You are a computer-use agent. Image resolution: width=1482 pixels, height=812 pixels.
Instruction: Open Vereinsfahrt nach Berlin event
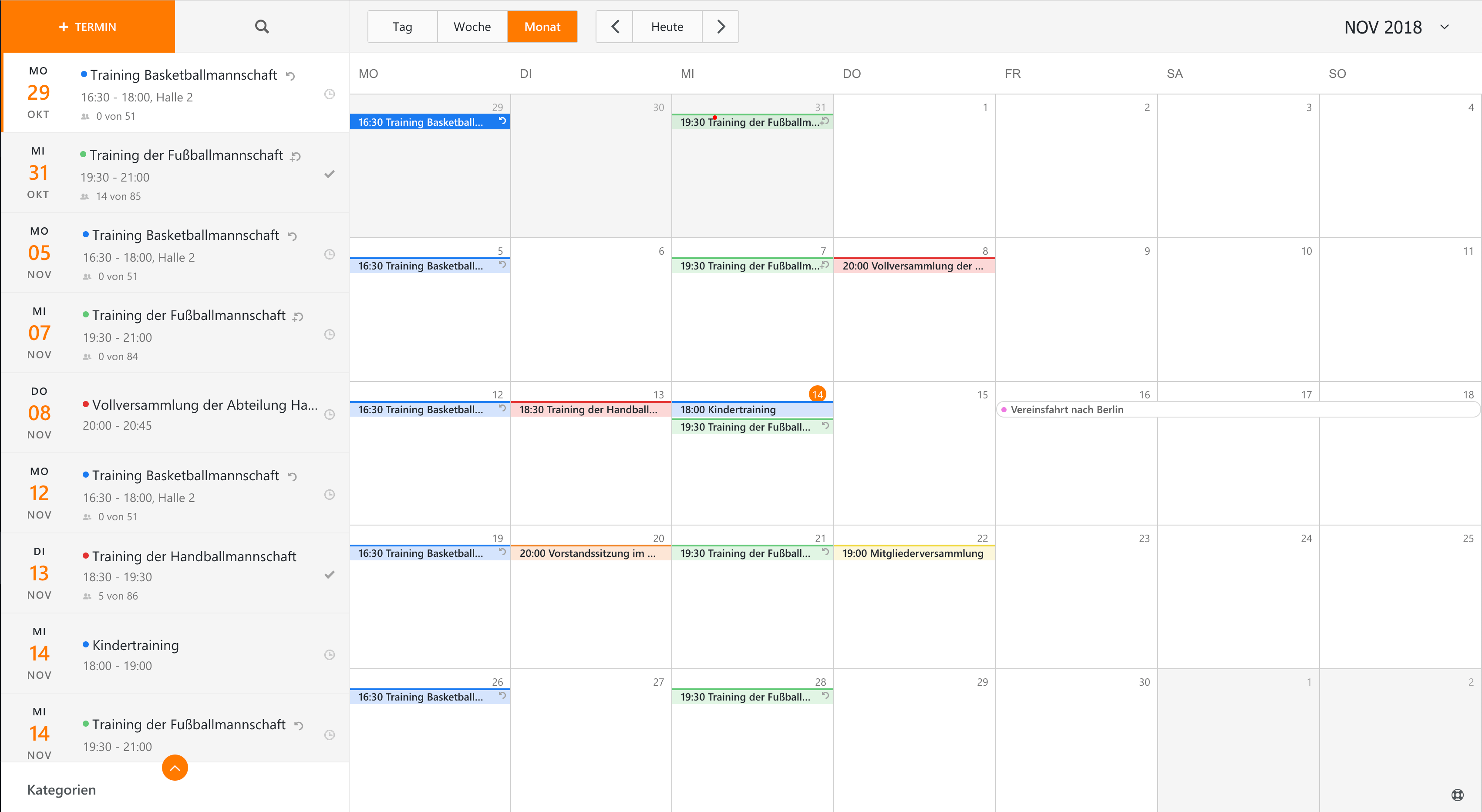pyautogui.click(x=1238, y=409)
